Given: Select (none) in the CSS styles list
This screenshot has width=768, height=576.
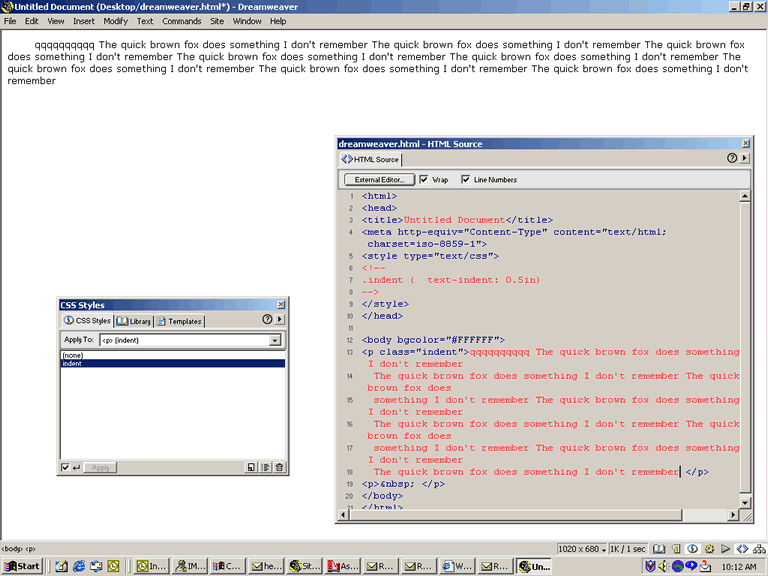Looking at the screenshot, I should point(172,355).
